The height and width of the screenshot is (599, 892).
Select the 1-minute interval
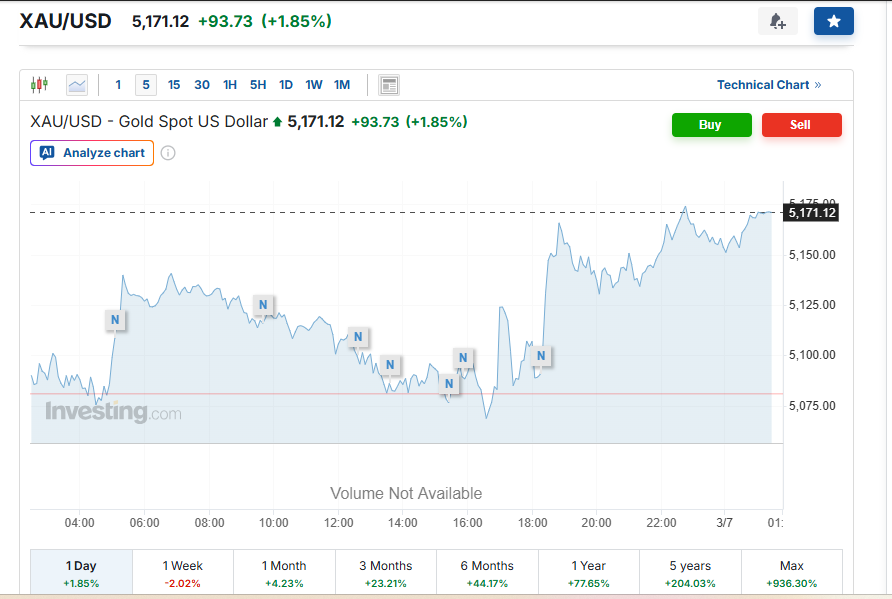[x=118, y=85]
